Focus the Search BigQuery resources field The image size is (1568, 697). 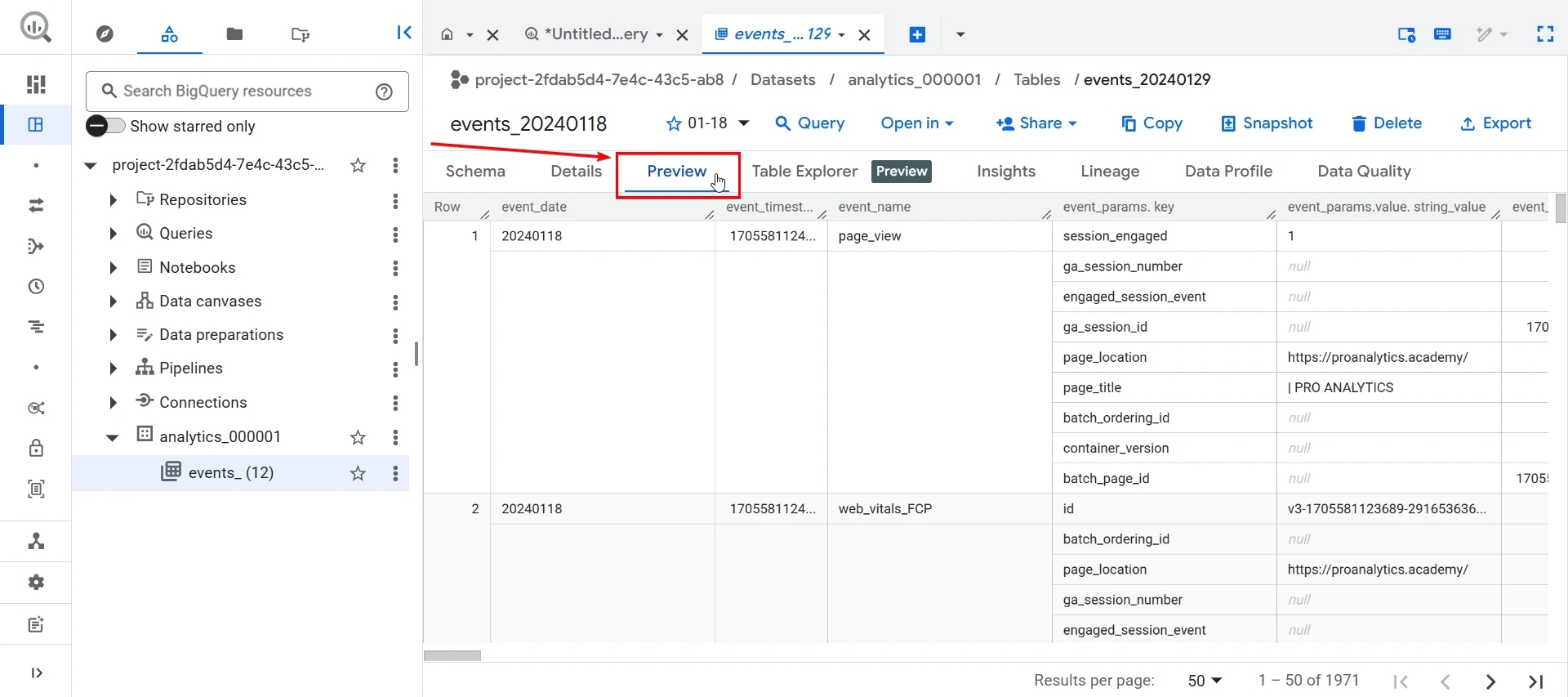click(x=247, y=92)
